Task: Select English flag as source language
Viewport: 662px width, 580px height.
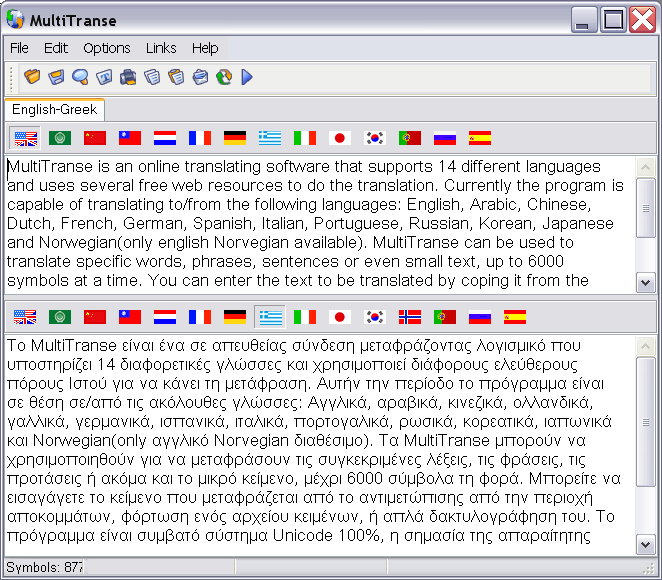Action: pyautogui.click(x=25, y=138)
